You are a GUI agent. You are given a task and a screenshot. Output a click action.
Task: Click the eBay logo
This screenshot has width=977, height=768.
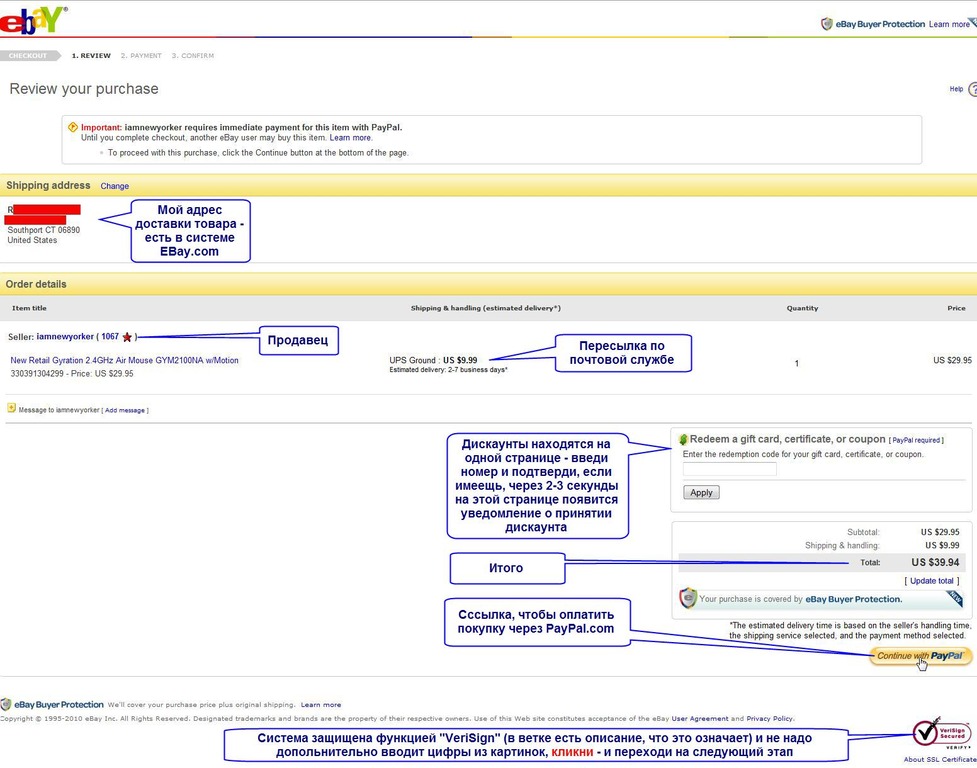click(32, 20)
